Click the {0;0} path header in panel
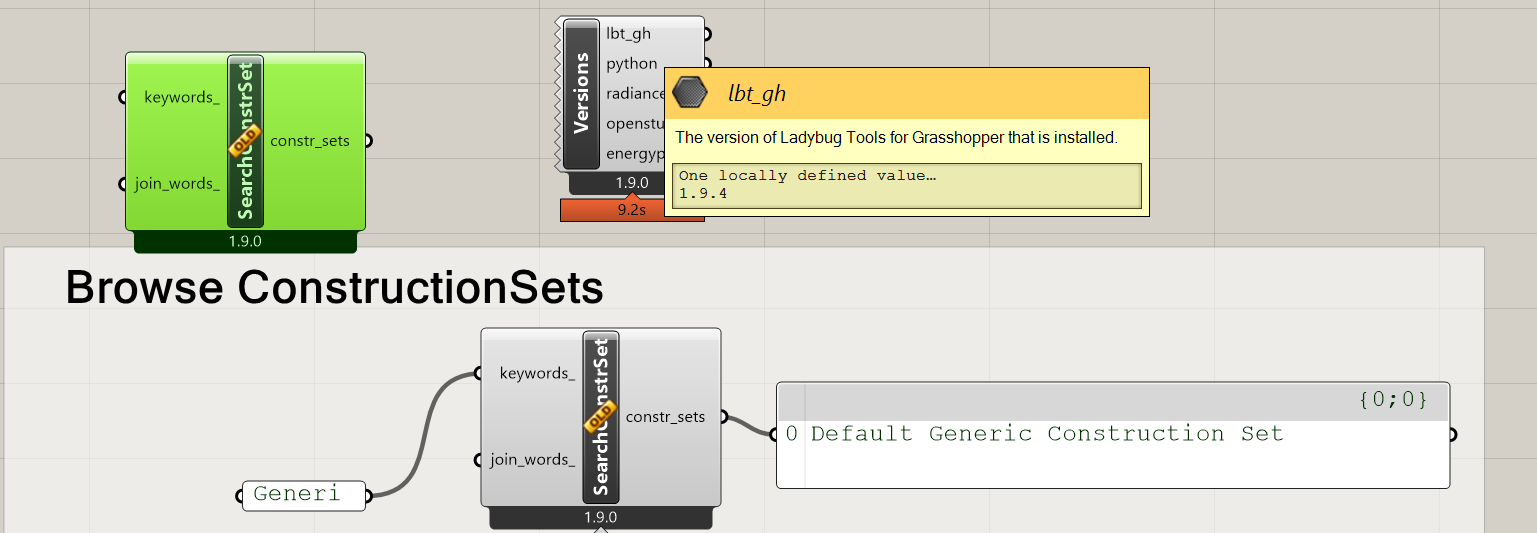Screen dimensions: 1537x533 pos(1393,400)
